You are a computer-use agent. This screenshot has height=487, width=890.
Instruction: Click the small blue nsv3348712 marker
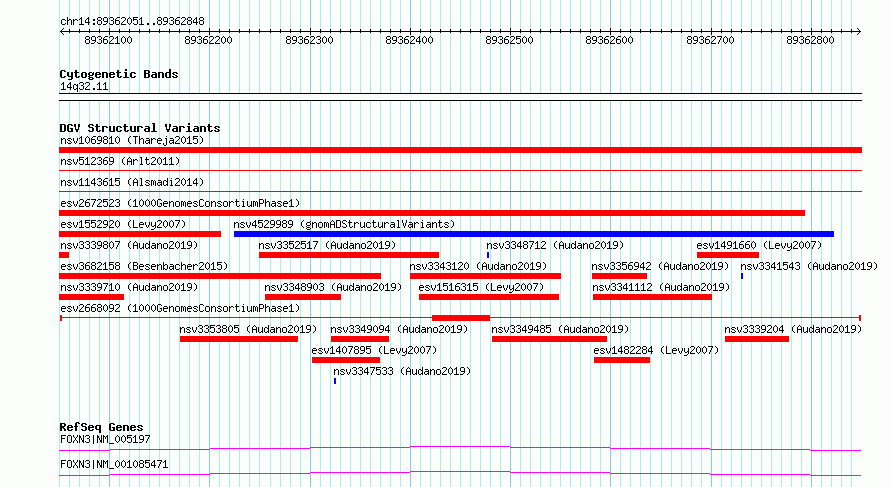(x=488, y=255)
